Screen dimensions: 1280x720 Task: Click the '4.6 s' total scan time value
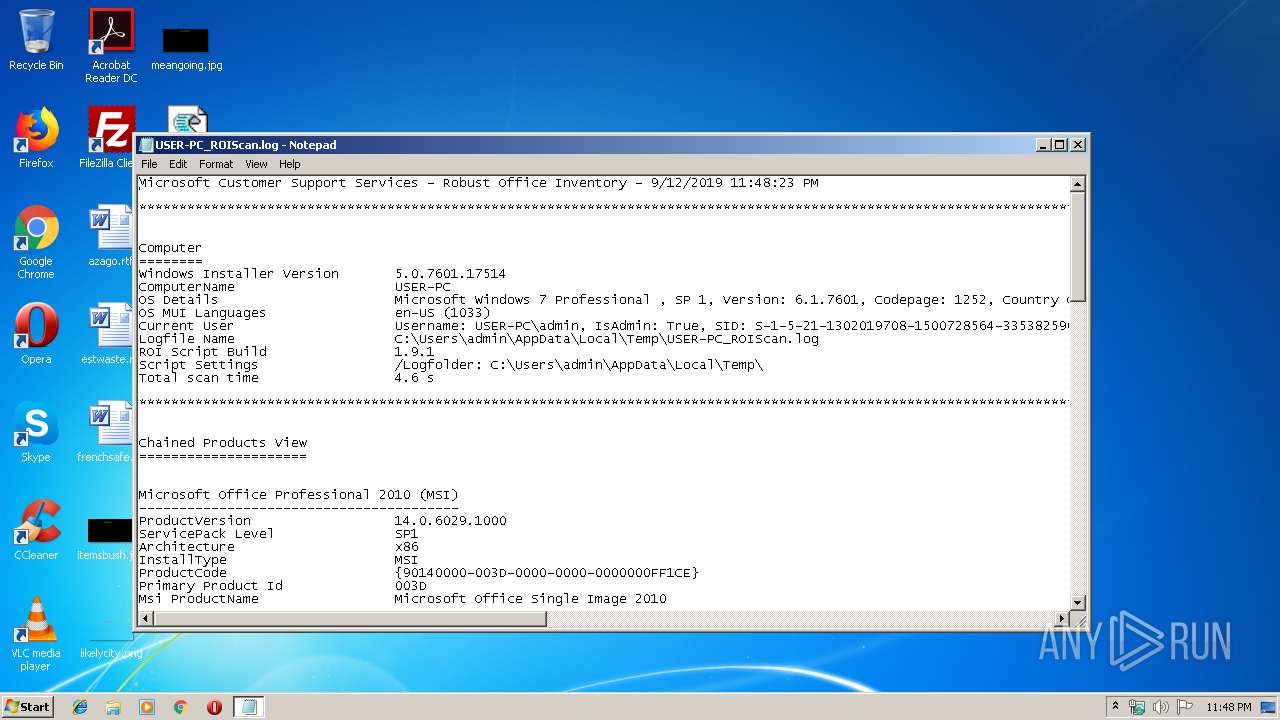click(x=414, y=378)
